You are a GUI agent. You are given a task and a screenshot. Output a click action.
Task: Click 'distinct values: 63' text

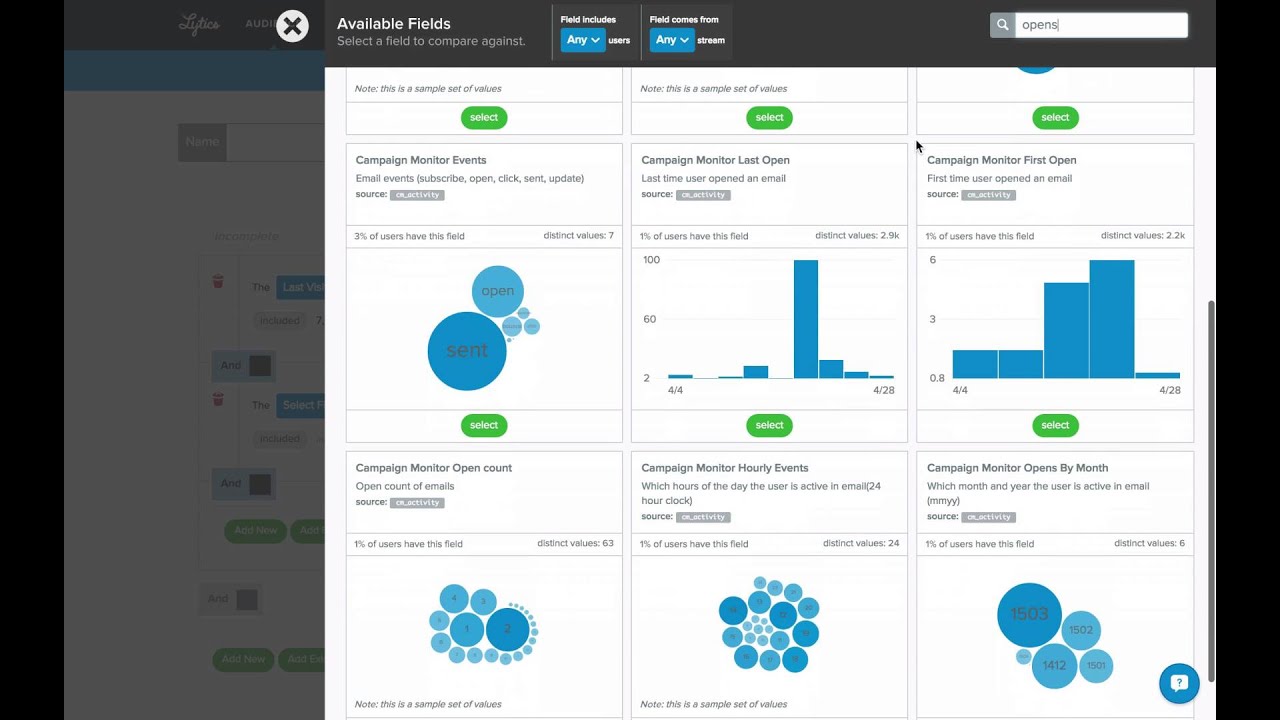[576, 544]
